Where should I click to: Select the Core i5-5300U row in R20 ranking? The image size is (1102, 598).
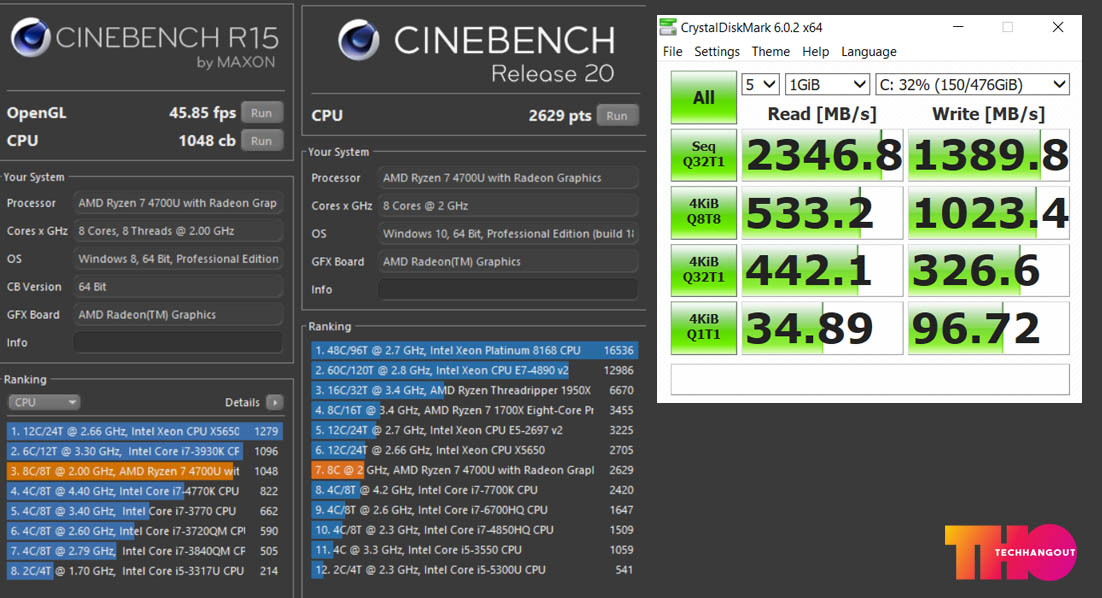[x=475, y=570]
